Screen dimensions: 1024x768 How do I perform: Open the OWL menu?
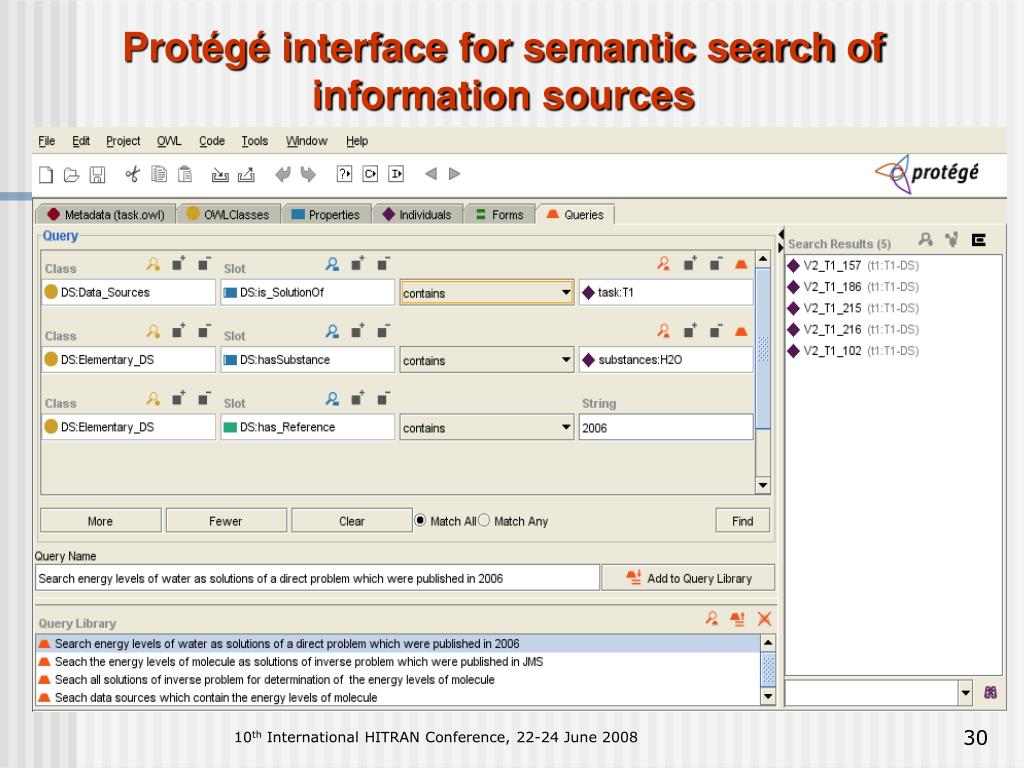169,141
